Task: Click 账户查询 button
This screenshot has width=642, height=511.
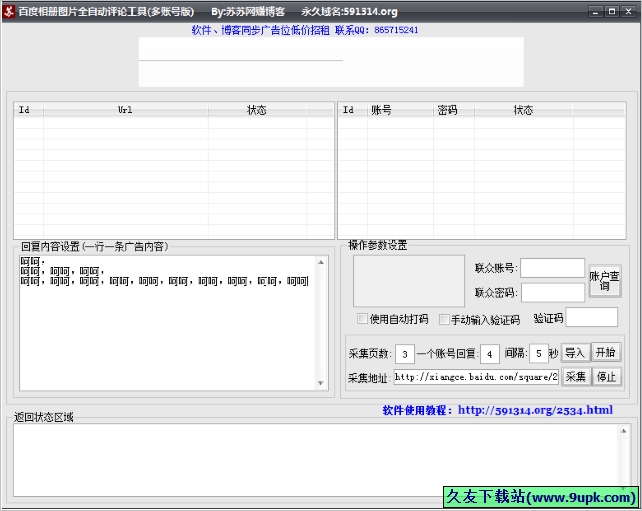Action: pyautogui.click(x=605, y=281)
